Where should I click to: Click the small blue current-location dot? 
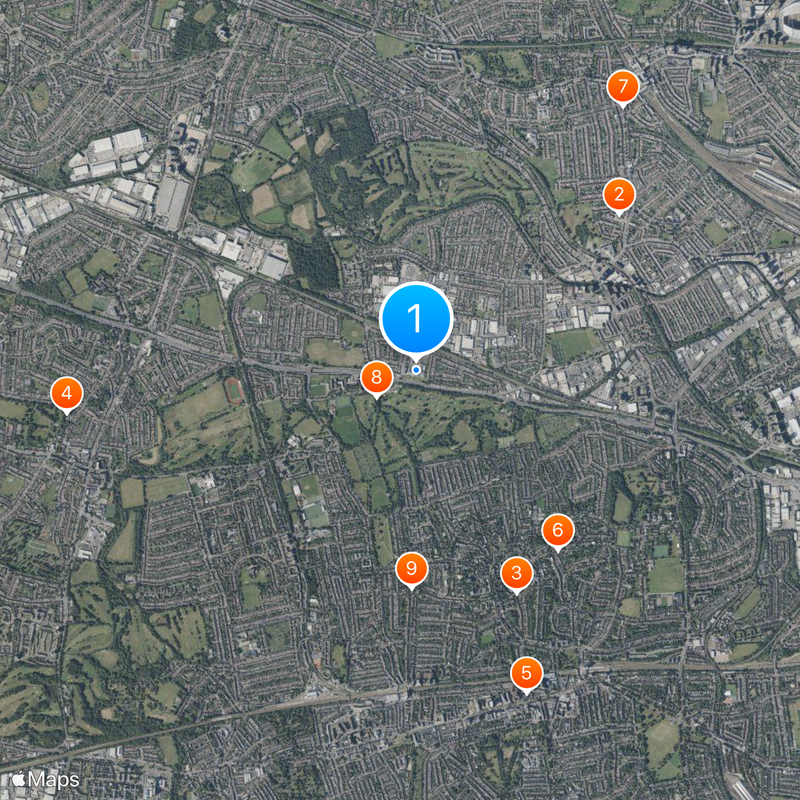(416, 370)
